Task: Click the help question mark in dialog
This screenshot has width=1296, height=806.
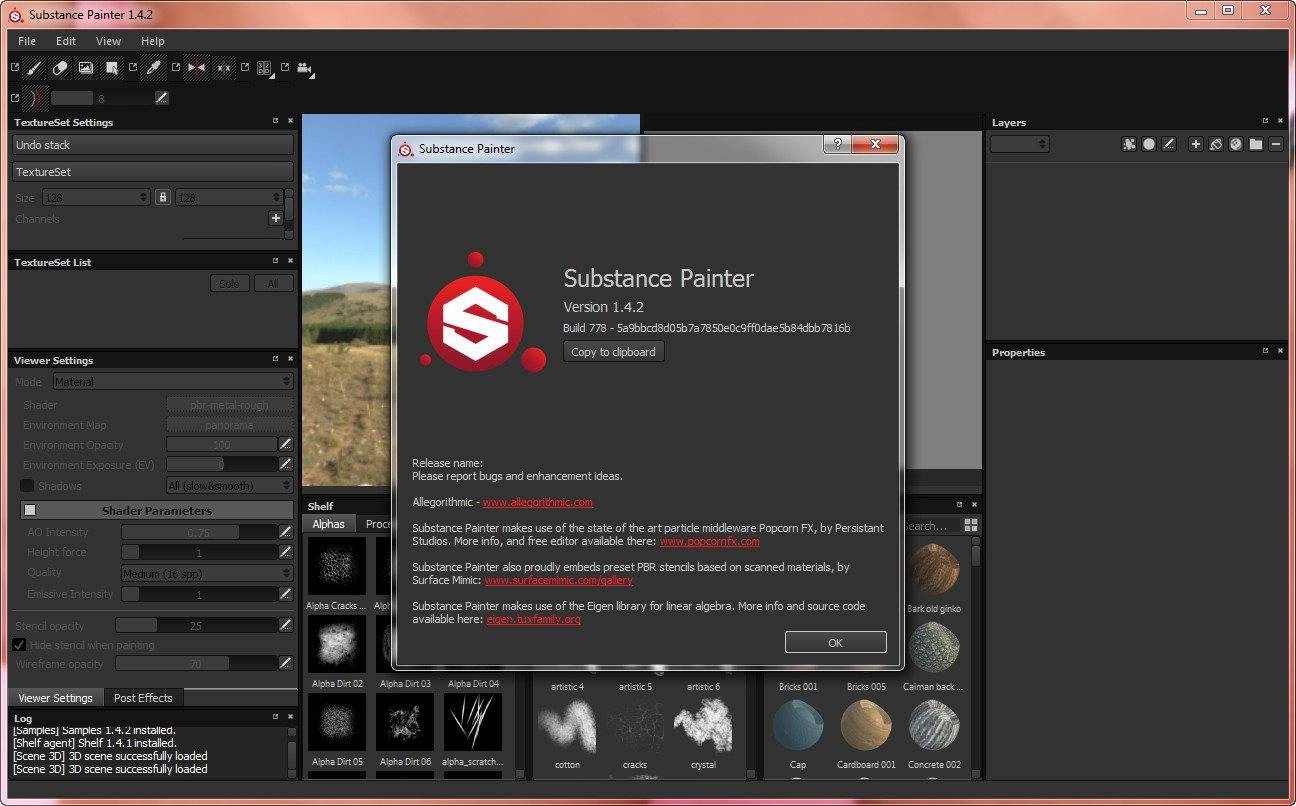Action: point(837,145)
